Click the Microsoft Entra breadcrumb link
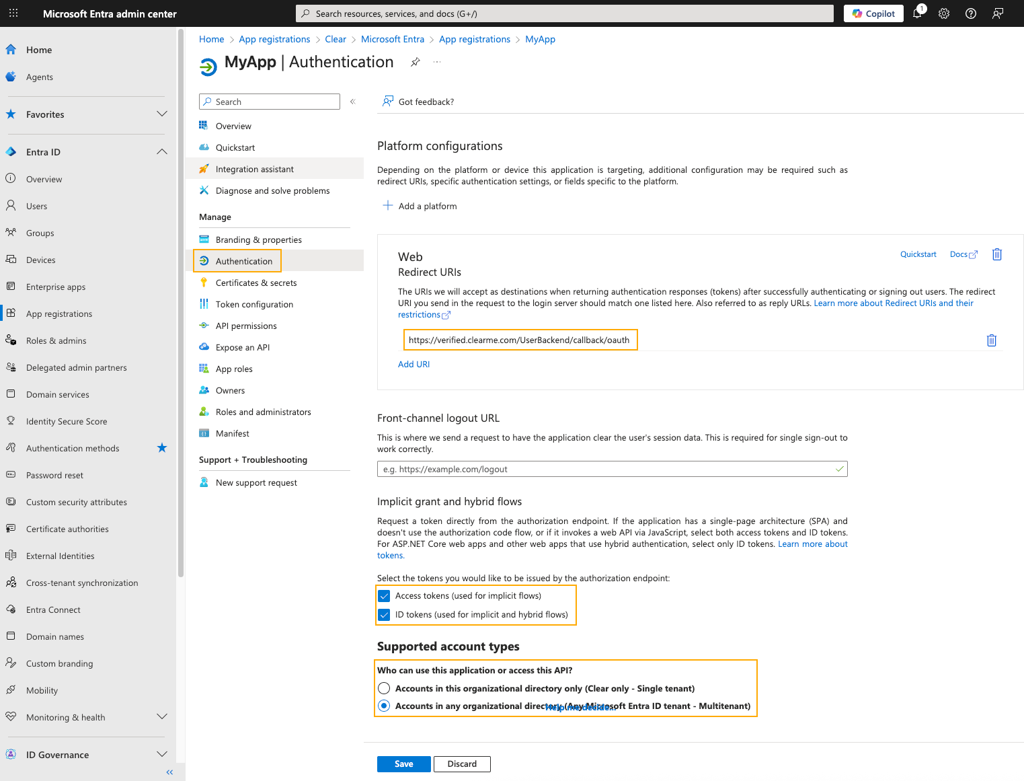Screen dimensions: 1024x781 point(392,39)
